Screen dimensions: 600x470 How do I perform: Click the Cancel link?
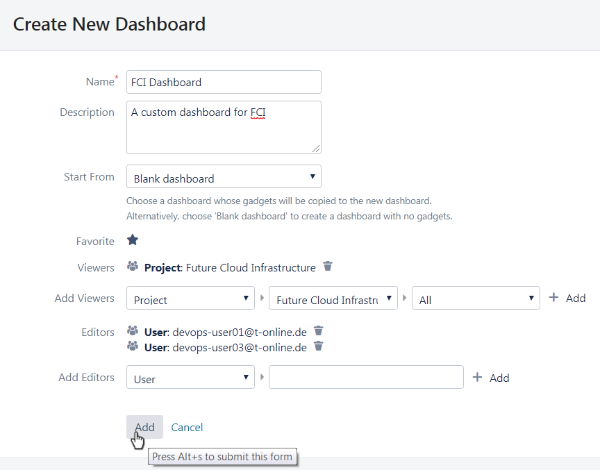(187, 427)
